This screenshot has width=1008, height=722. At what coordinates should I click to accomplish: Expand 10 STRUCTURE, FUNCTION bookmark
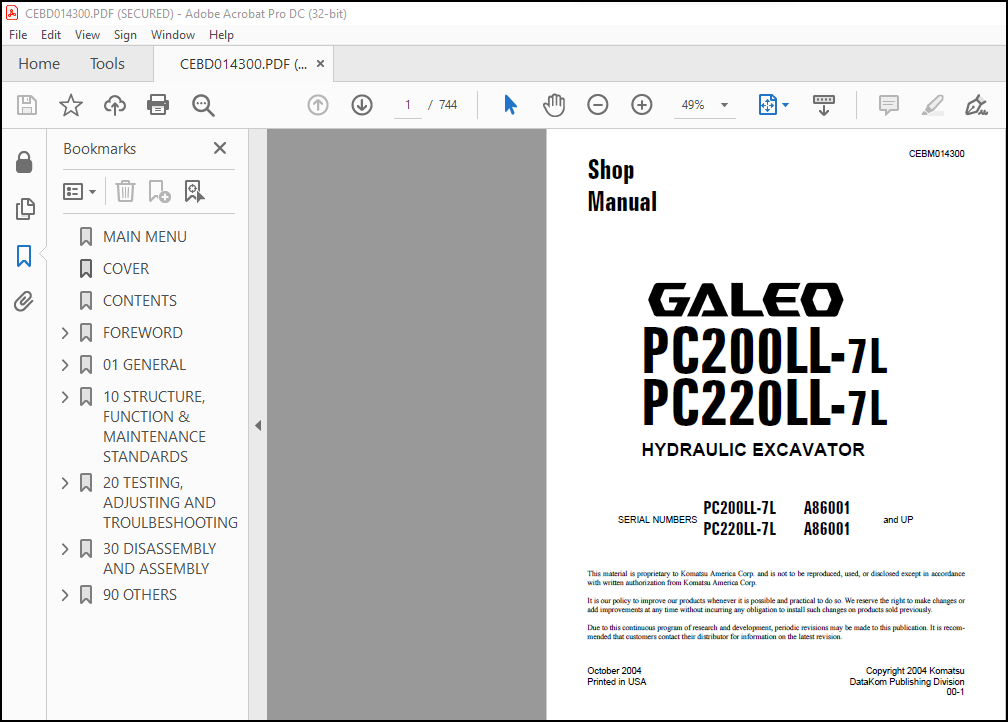(65, 397)
